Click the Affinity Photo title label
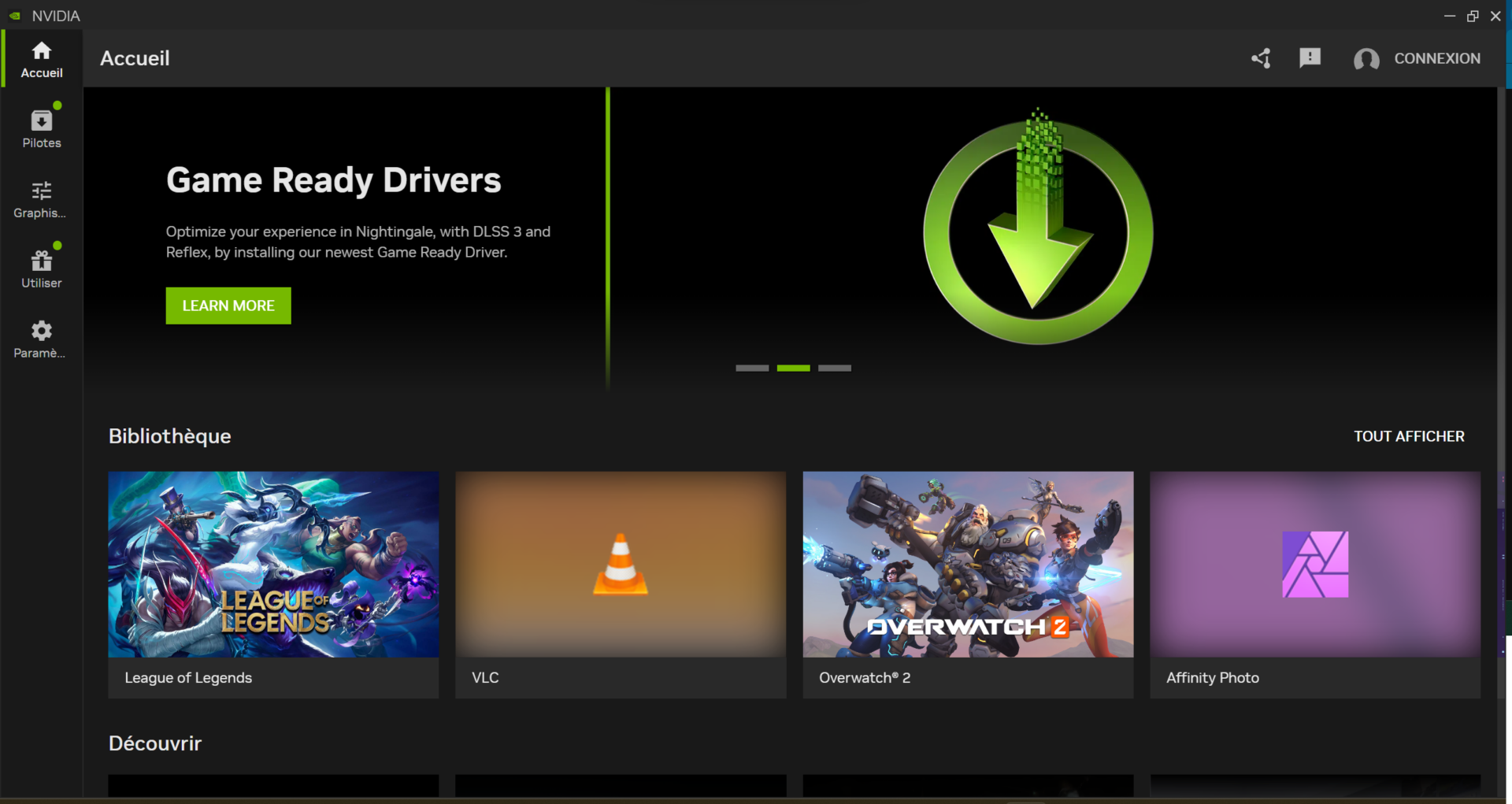 pyautogui.click(x=1213, y=678)
